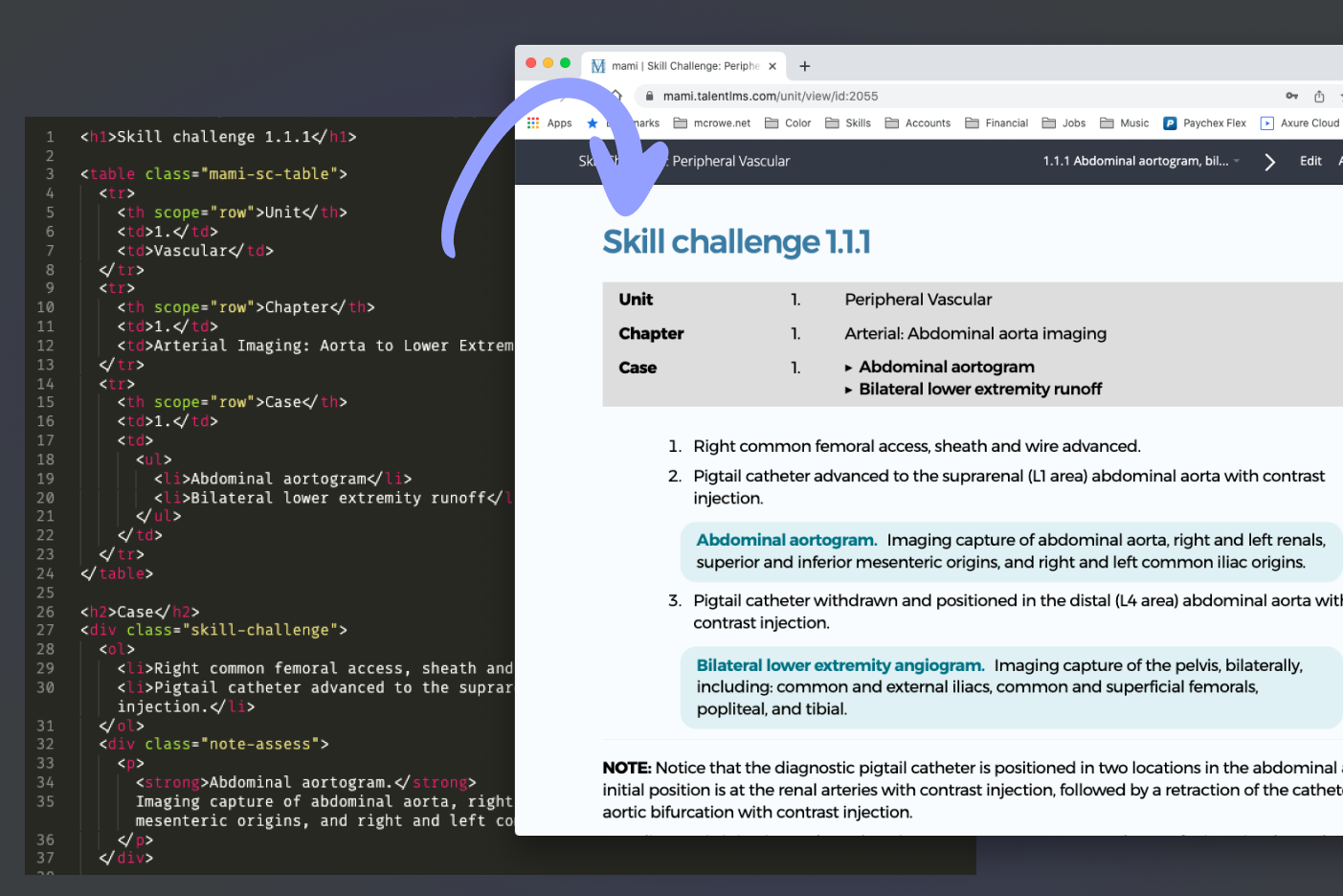This screenshot has height=896, width=1343.
Task: Open the 1.1.1 Abdominal aortogram unit dropdown
Action: point(1141,161)
